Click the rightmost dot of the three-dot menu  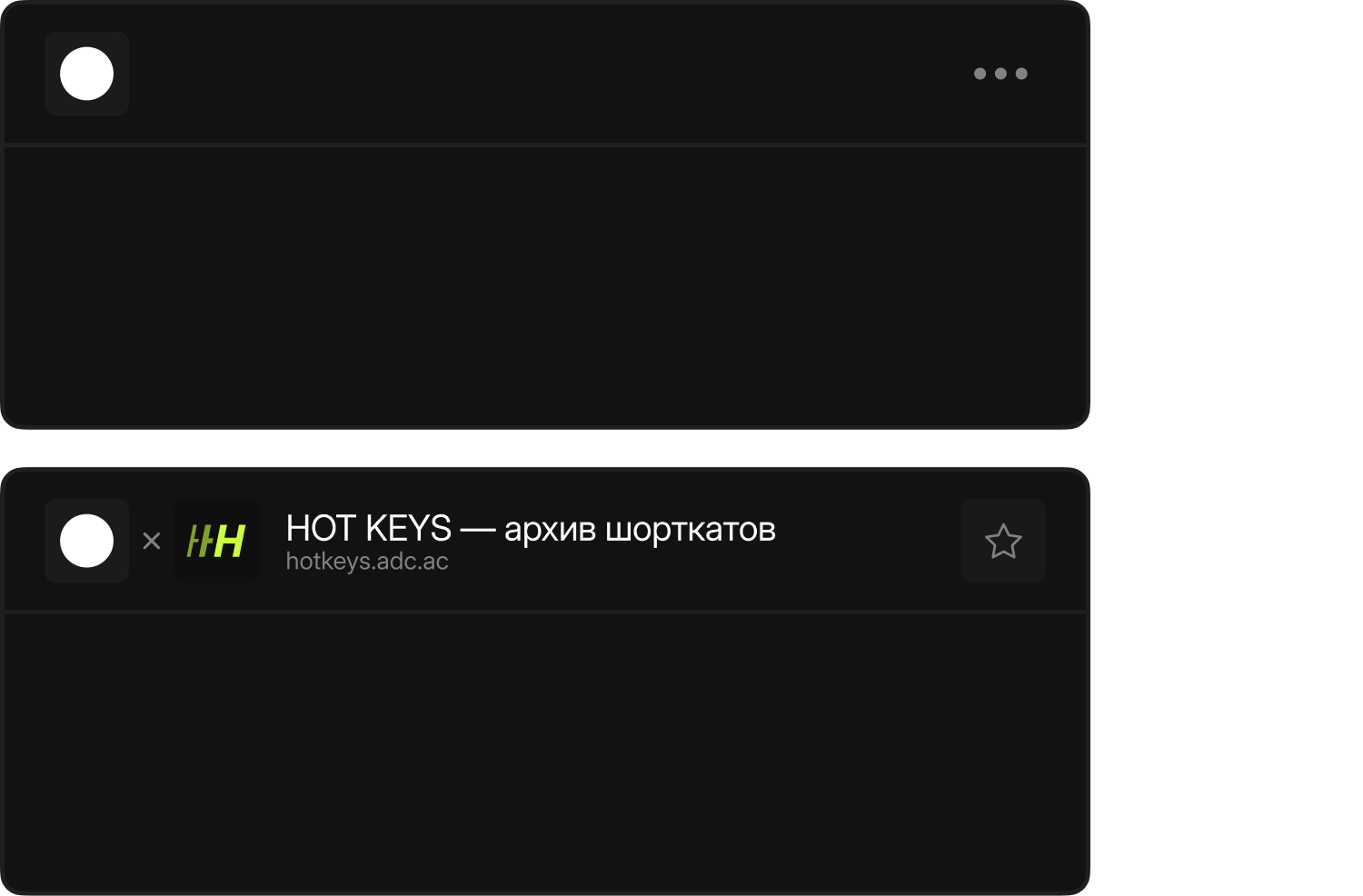[1021, 74]
